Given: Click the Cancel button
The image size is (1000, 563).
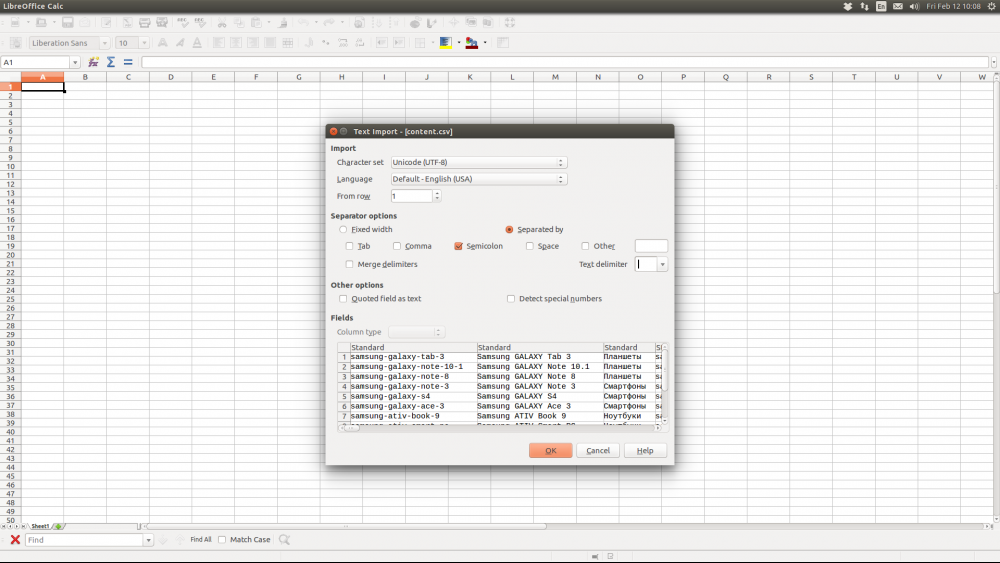Looking at the screenshot, I should pyautogui.click(x=598, y=451).
